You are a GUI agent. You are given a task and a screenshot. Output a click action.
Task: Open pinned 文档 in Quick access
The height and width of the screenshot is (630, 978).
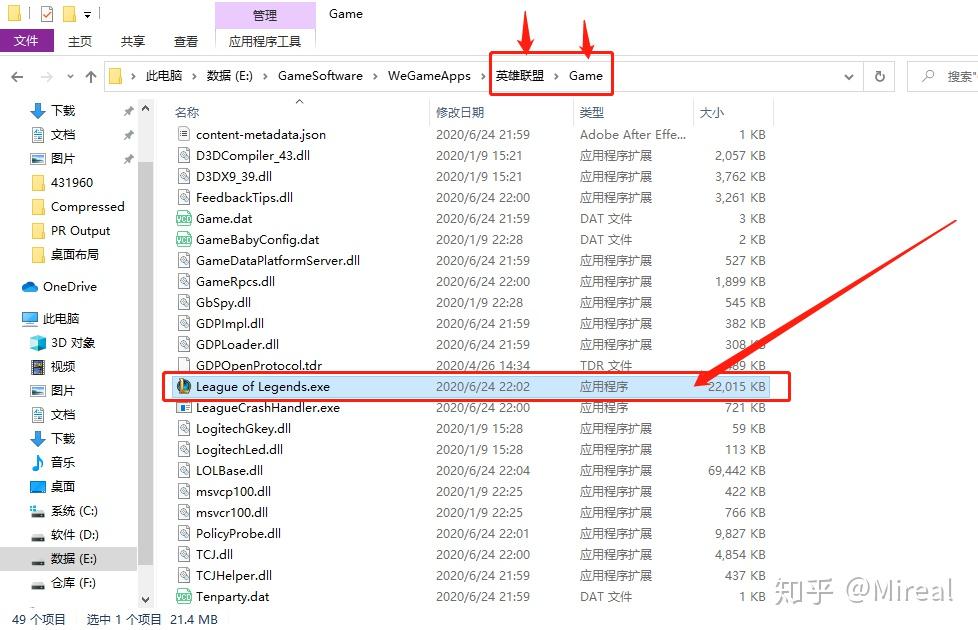(x=63, y=135)
